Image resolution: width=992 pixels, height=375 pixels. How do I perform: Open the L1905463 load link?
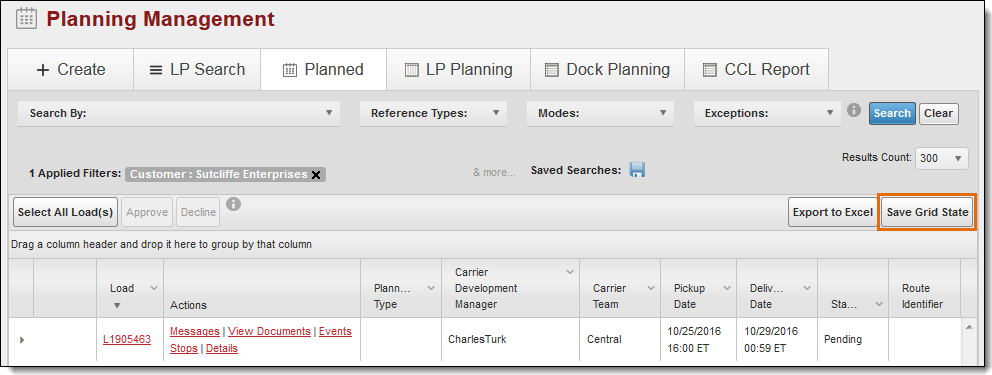(x=127, y=340)
